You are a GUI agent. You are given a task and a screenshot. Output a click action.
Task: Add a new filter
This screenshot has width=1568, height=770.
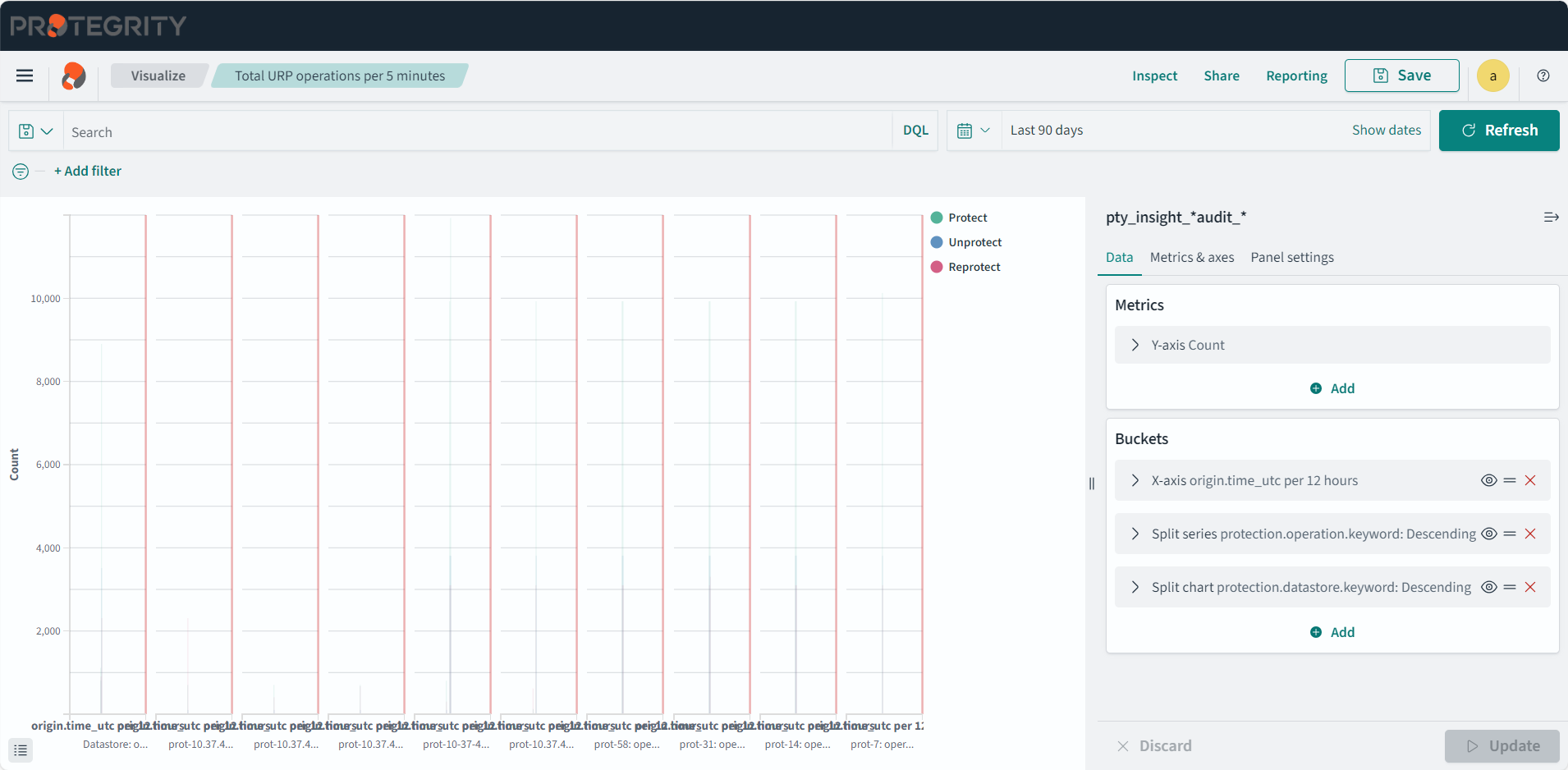pyautogui.click(x=88, y=171)
